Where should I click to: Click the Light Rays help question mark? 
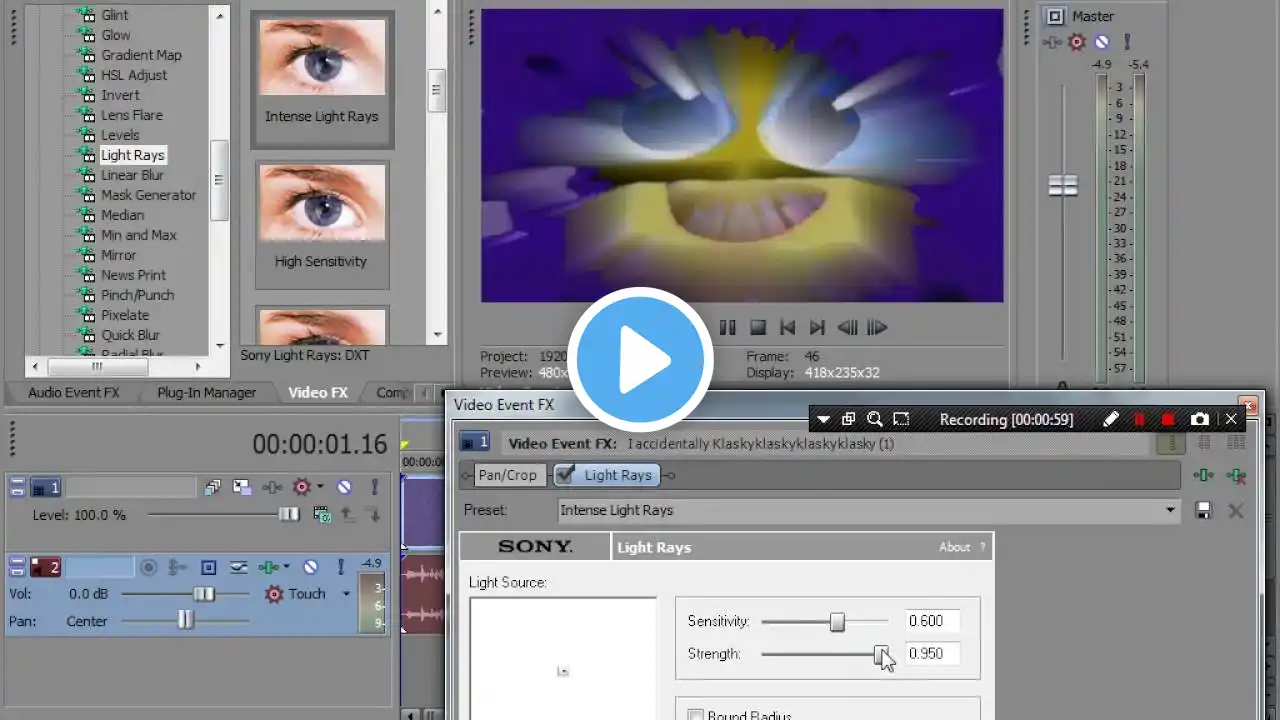(982, 547)
